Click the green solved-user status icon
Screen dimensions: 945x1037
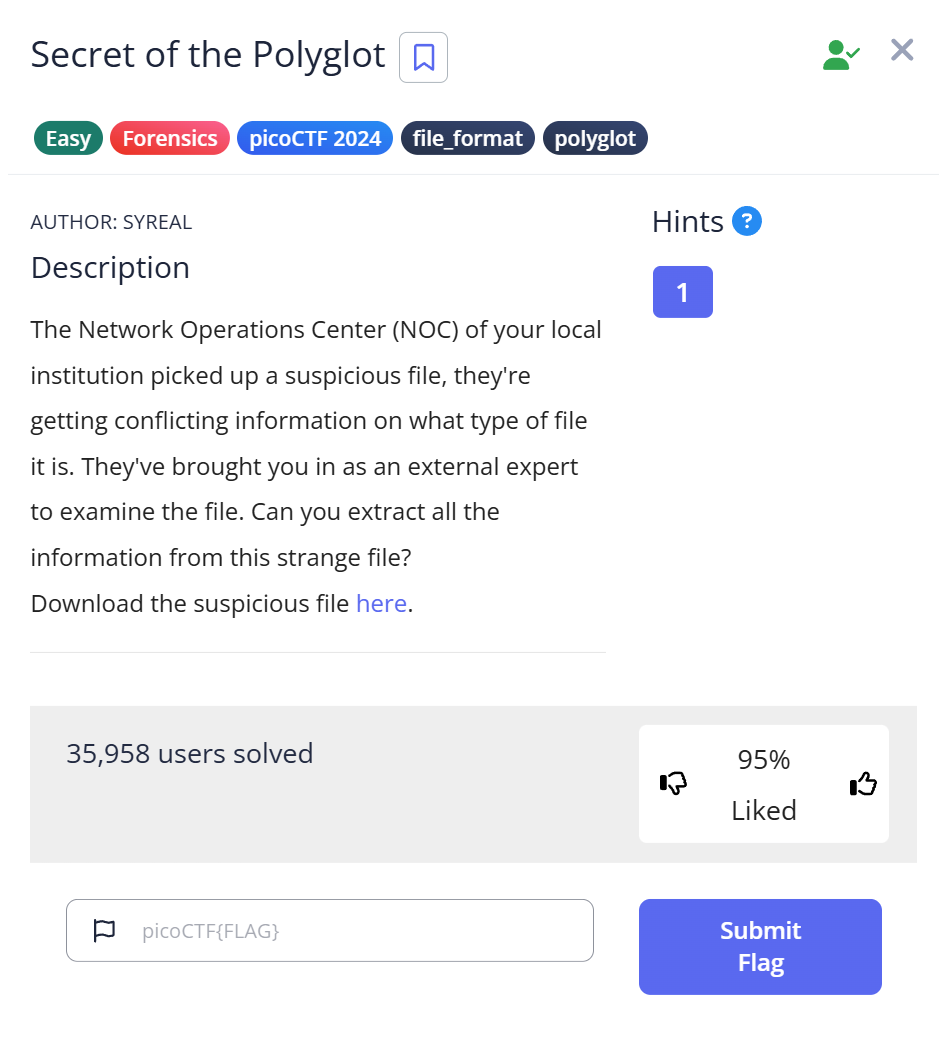tap(840, 54)
